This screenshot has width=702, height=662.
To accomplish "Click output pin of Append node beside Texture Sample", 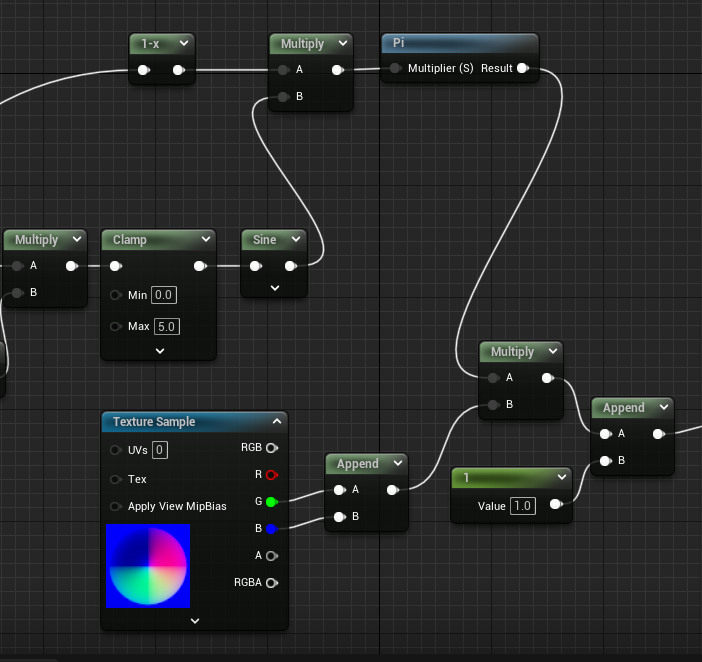I will pos(393,490).
